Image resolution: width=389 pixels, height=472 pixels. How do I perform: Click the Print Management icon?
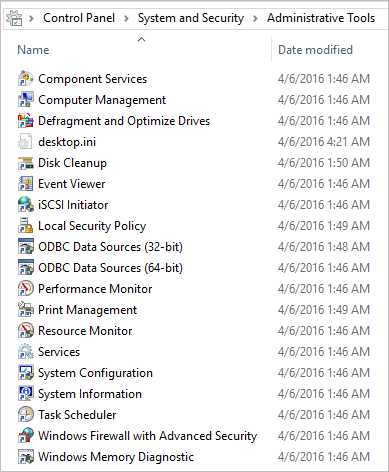(x=25, y=310)
